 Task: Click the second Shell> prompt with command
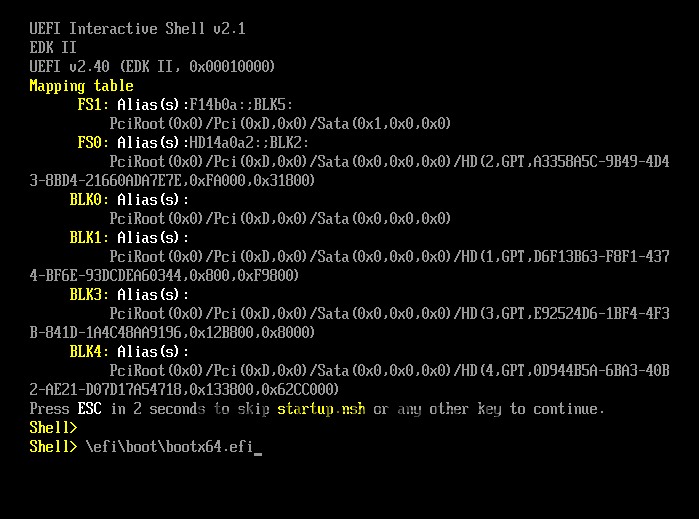[53, 447]
